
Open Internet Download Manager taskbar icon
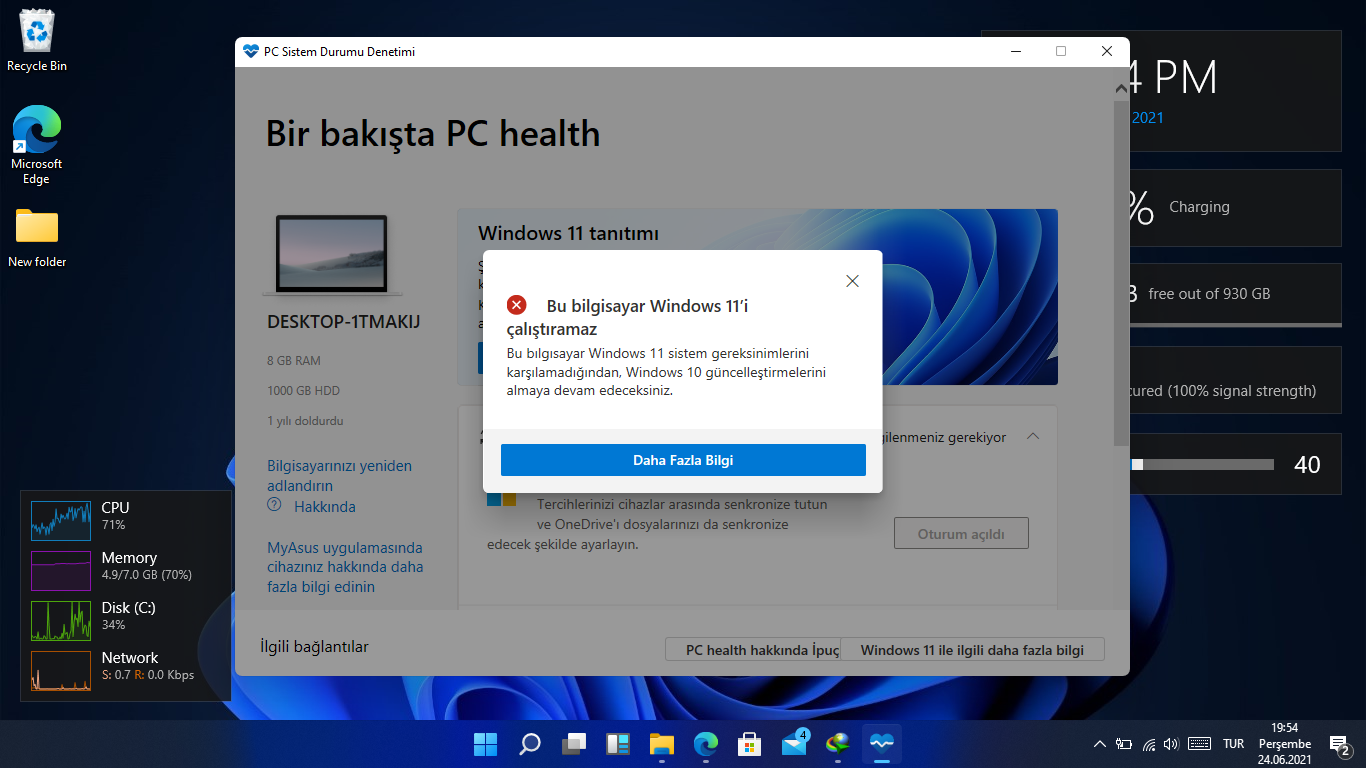[x=838, y=744]
